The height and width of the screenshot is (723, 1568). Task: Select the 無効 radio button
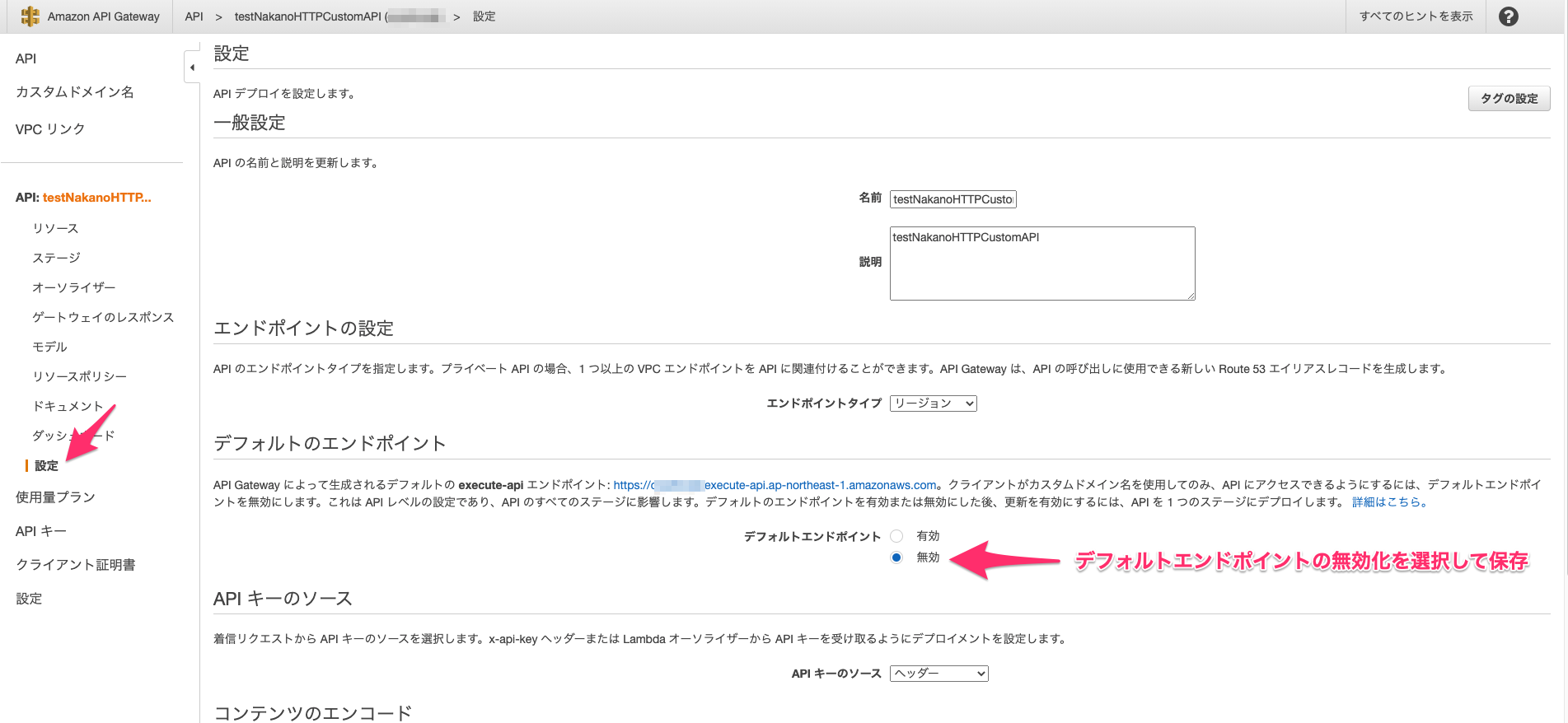pyautogui.click(x=896, y=557)
